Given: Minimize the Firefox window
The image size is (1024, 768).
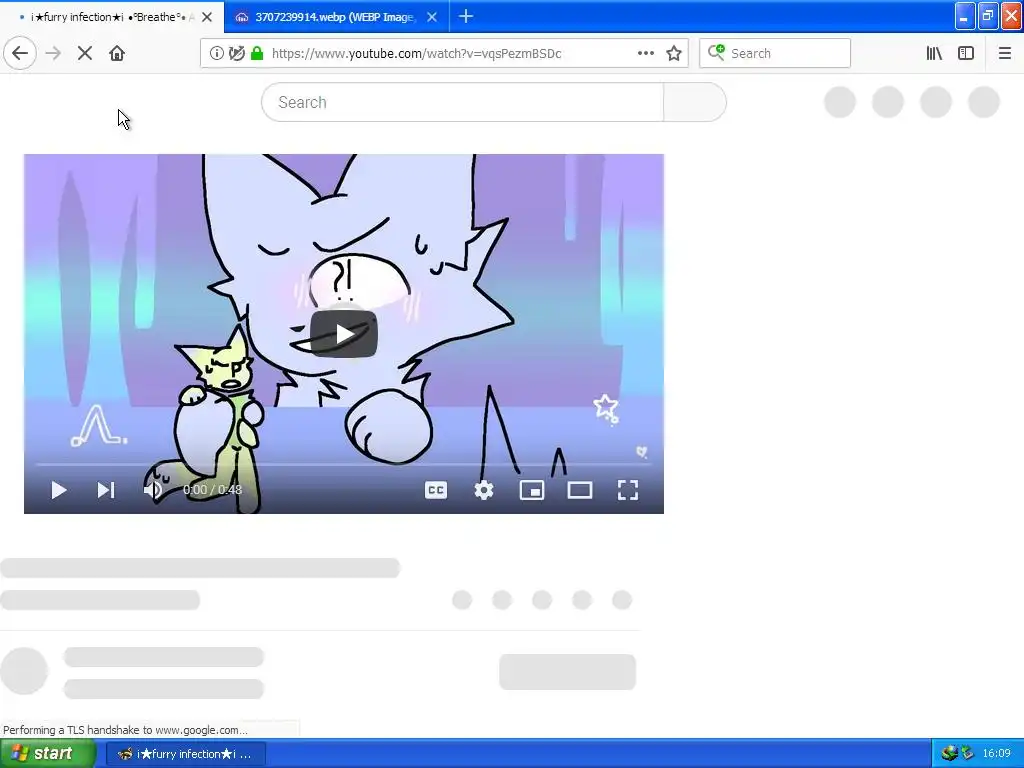Looking at the screenshot, I should point(965,17).
